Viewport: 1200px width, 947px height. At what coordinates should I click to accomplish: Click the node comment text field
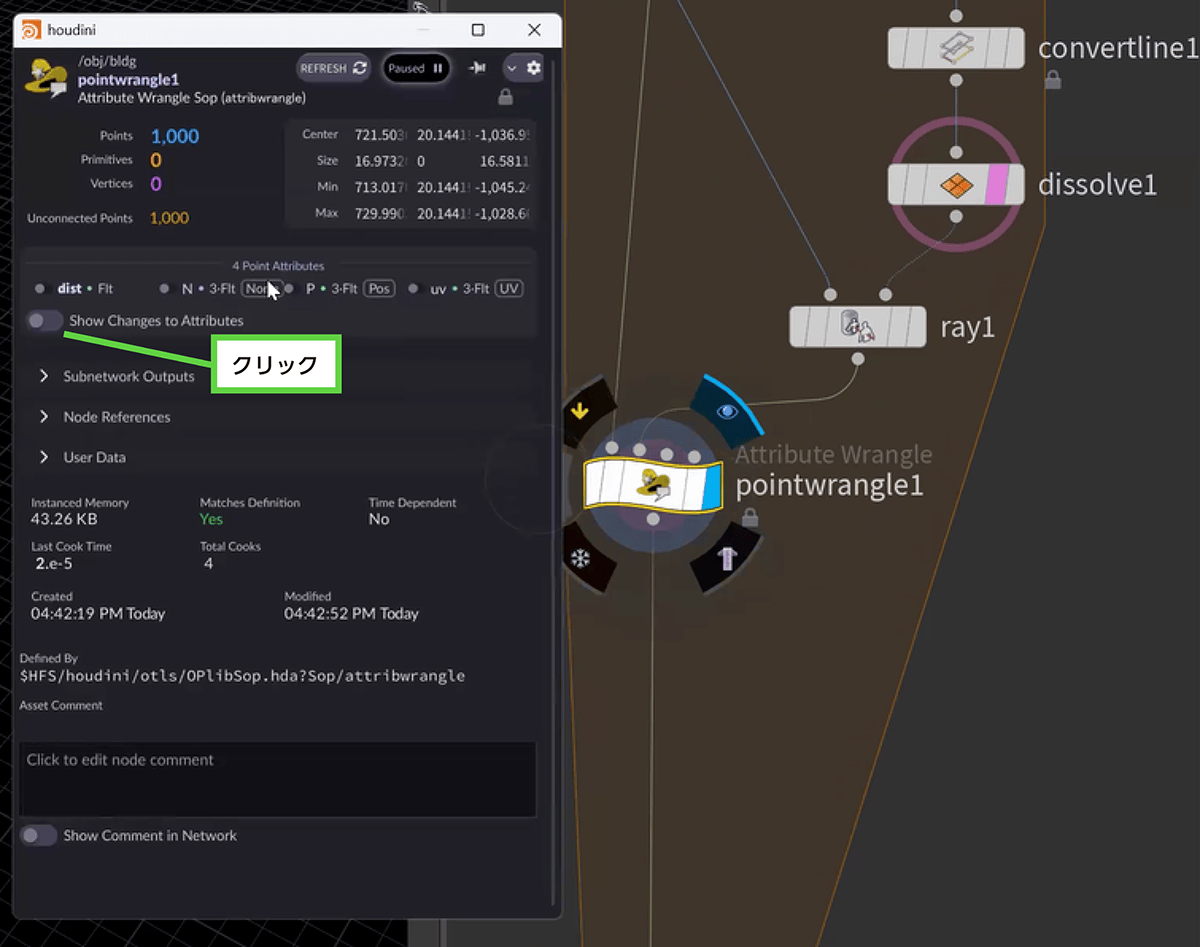point(277,779)
